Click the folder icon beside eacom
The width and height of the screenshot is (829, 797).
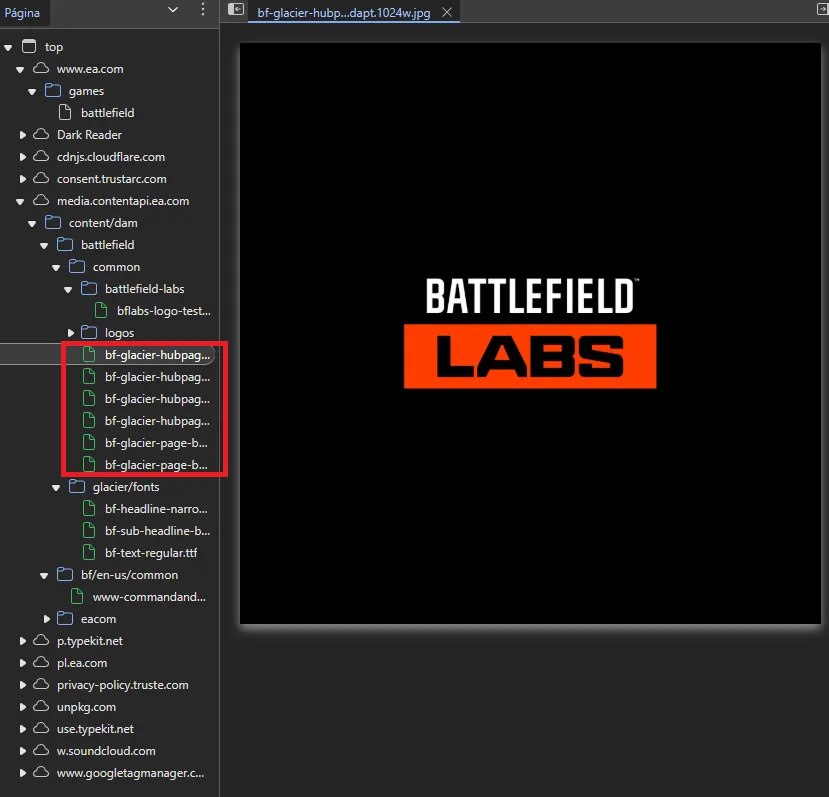pos(65,618)
